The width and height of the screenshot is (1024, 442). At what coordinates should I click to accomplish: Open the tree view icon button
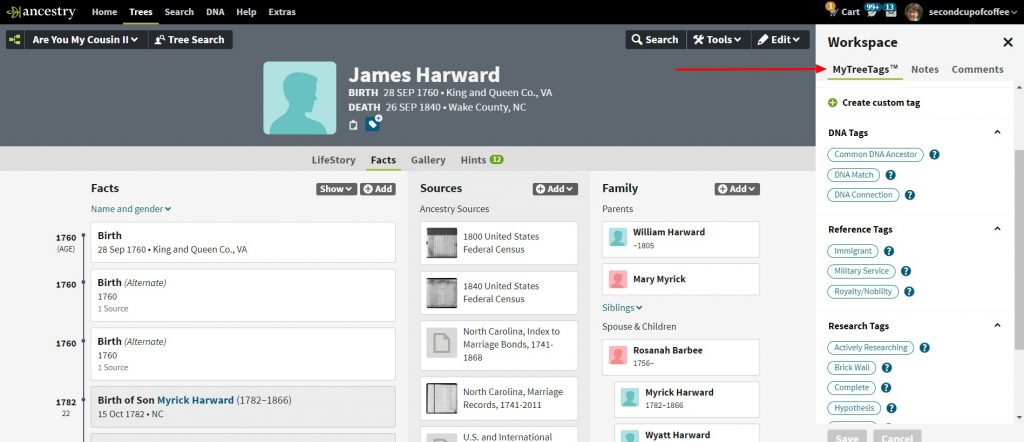coord(14,40)
